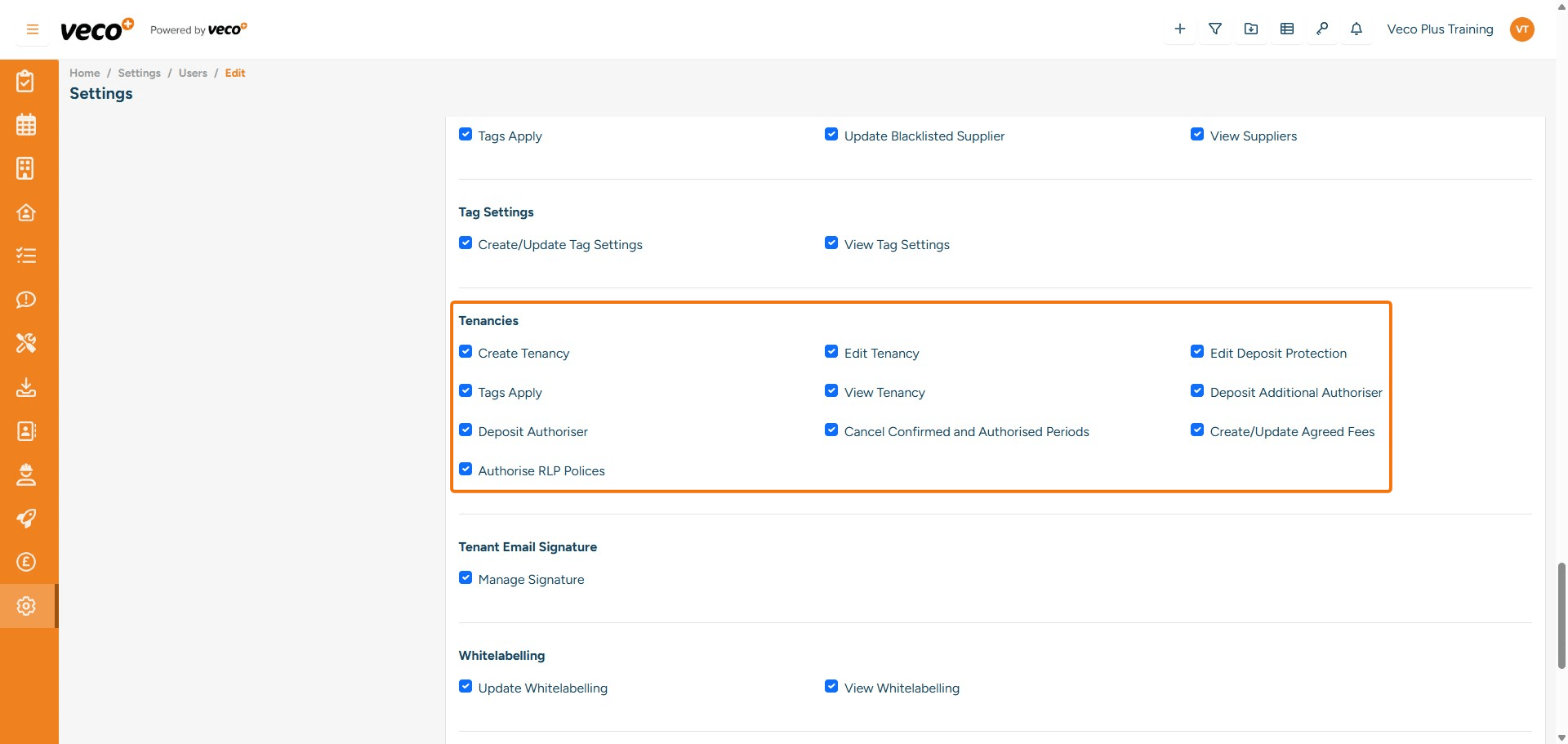Open the hamburger menu beside the Veco logo

point(32,29)
